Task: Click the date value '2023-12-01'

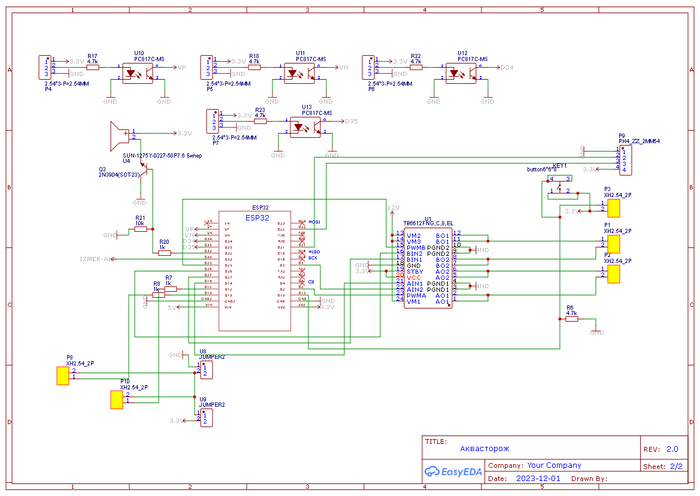Action: tap(538, 478)
